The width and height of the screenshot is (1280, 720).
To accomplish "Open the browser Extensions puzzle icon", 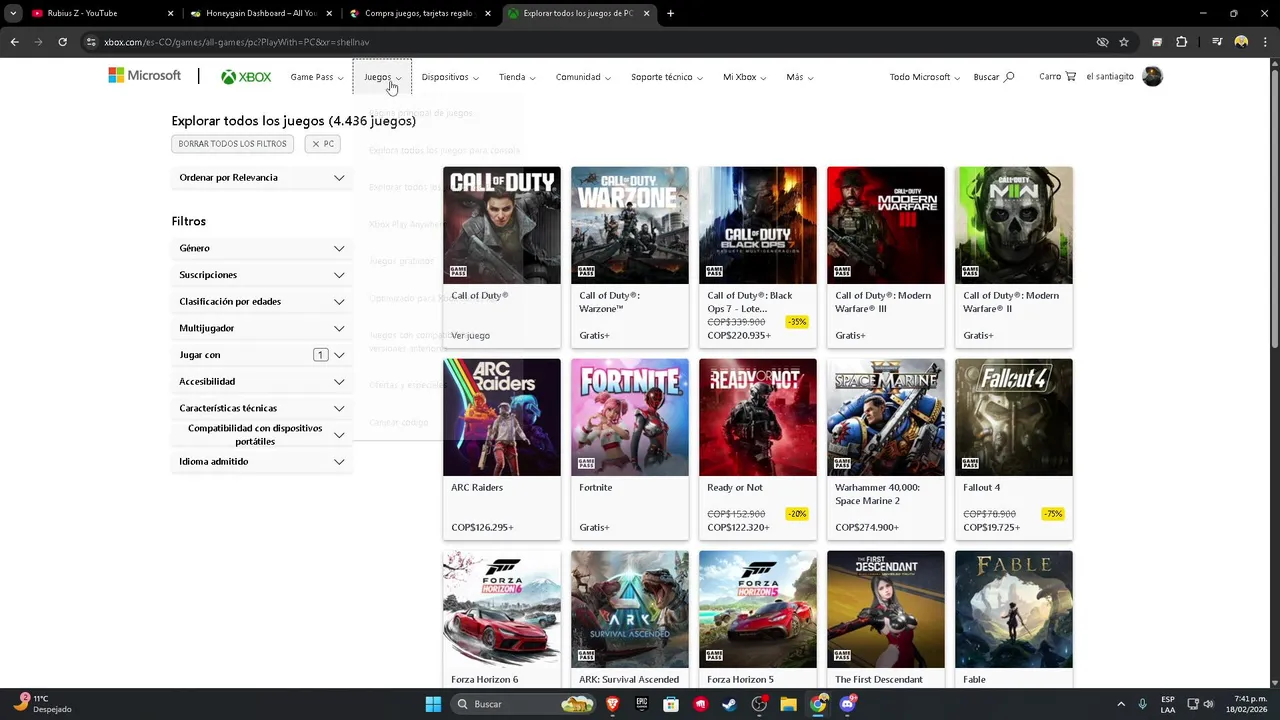I will (x=1182, y=42).
